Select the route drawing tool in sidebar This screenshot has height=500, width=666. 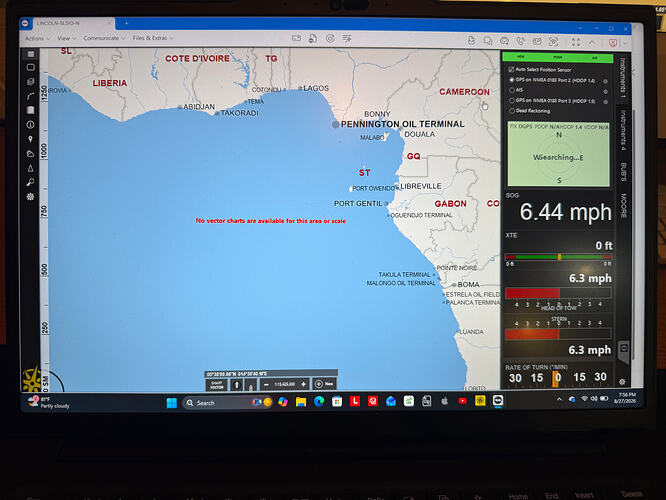(31, 96)
